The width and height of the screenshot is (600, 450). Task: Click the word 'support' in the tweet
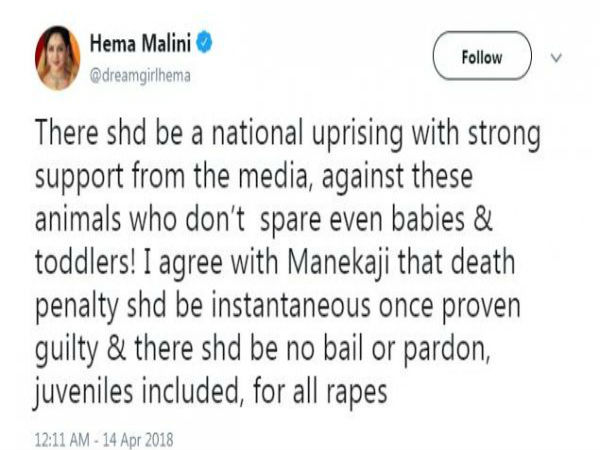click(x=79, y=178)
